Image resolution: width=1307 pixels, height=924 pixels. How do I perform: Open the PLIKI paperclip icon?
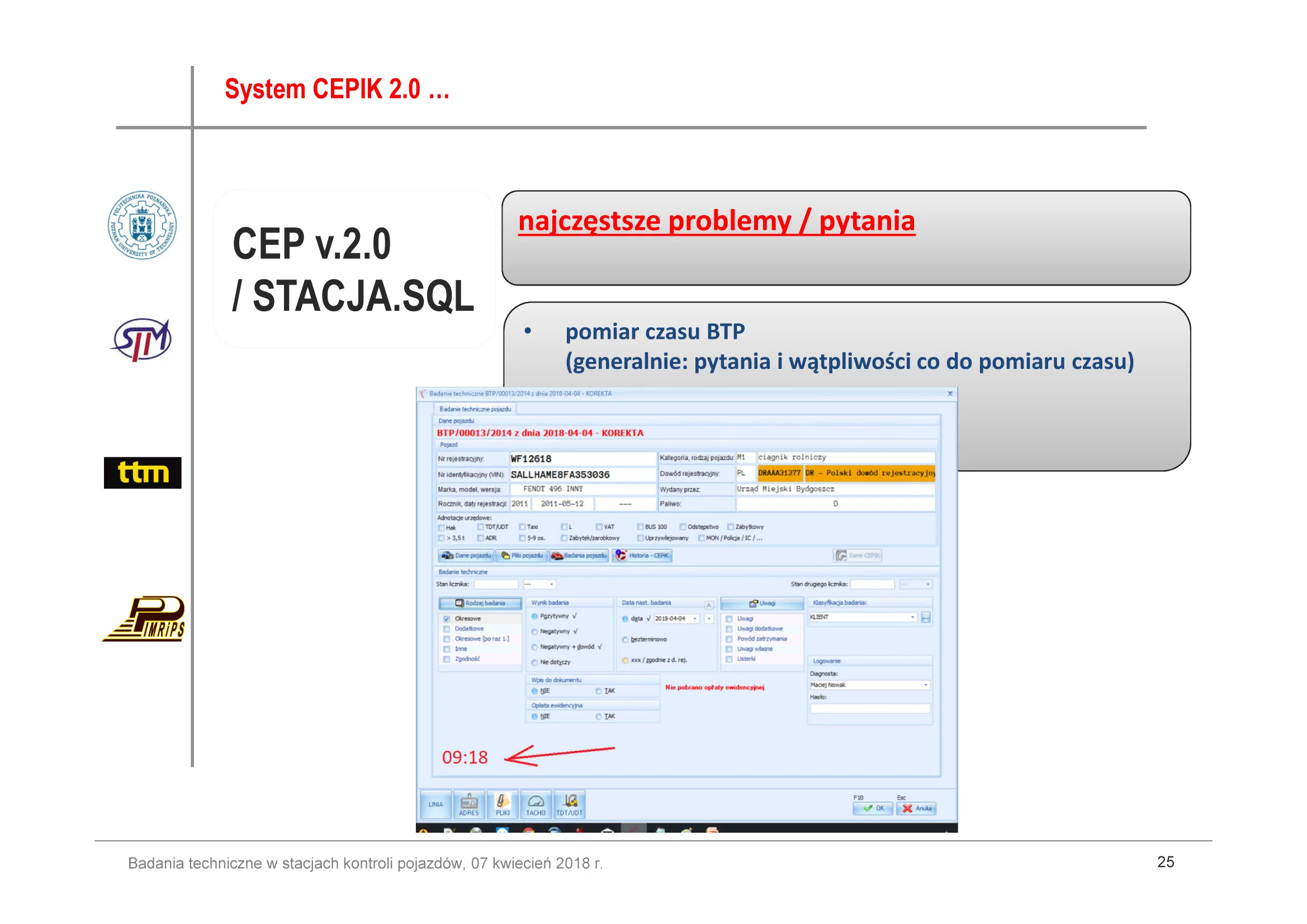click(x=502, y=804)
